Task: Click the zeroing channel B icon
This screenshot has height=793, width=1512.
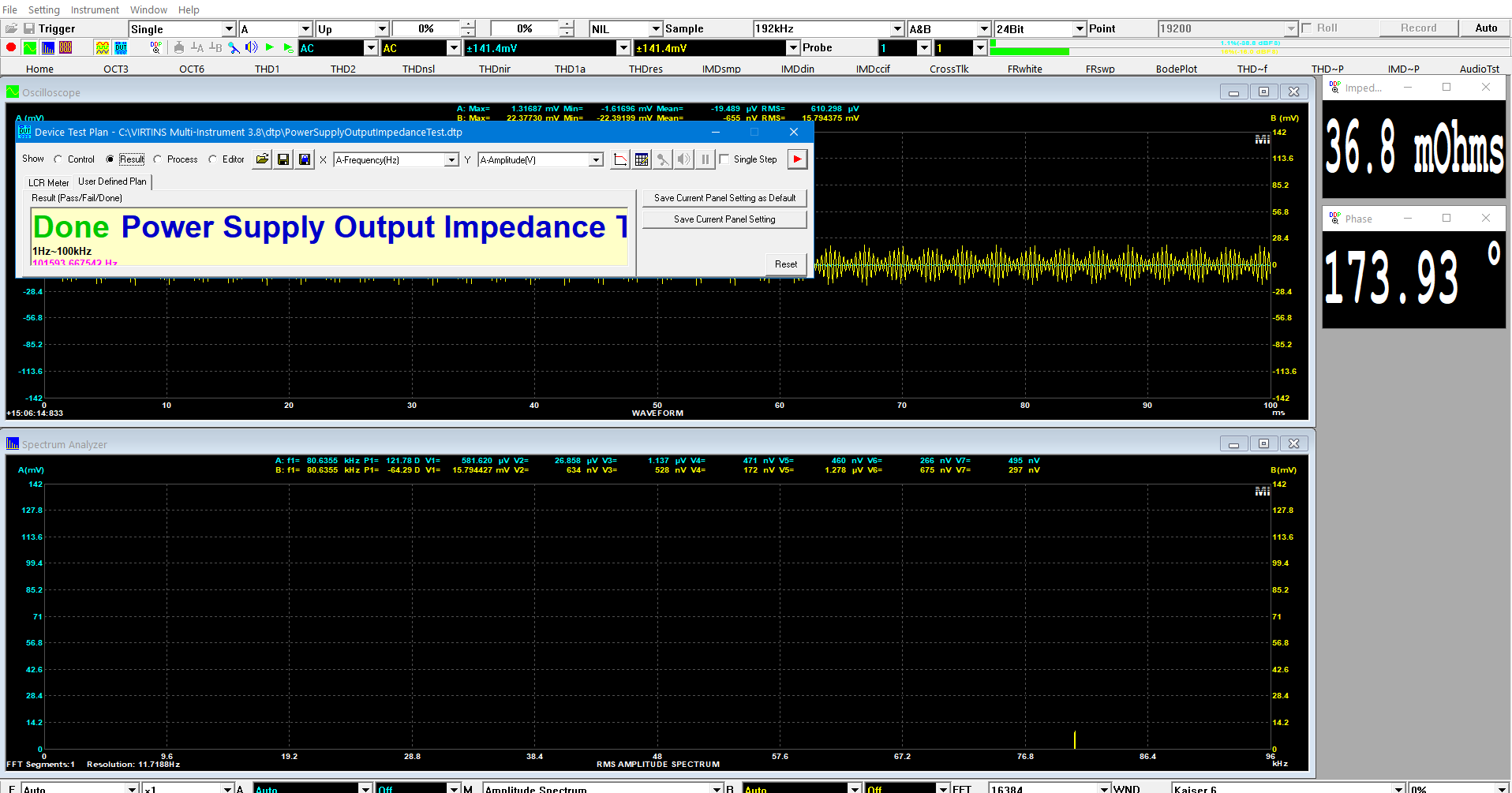Action: [215, 47]
